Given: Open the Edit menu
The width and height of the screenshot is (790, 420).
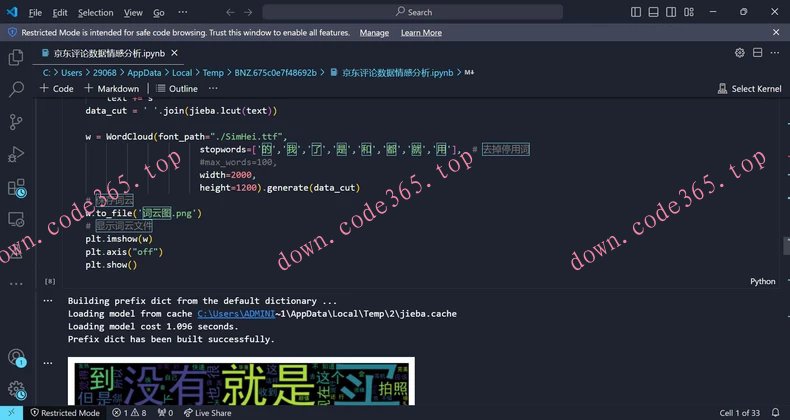Looking at the screenshot, I should tap(60, 13).
